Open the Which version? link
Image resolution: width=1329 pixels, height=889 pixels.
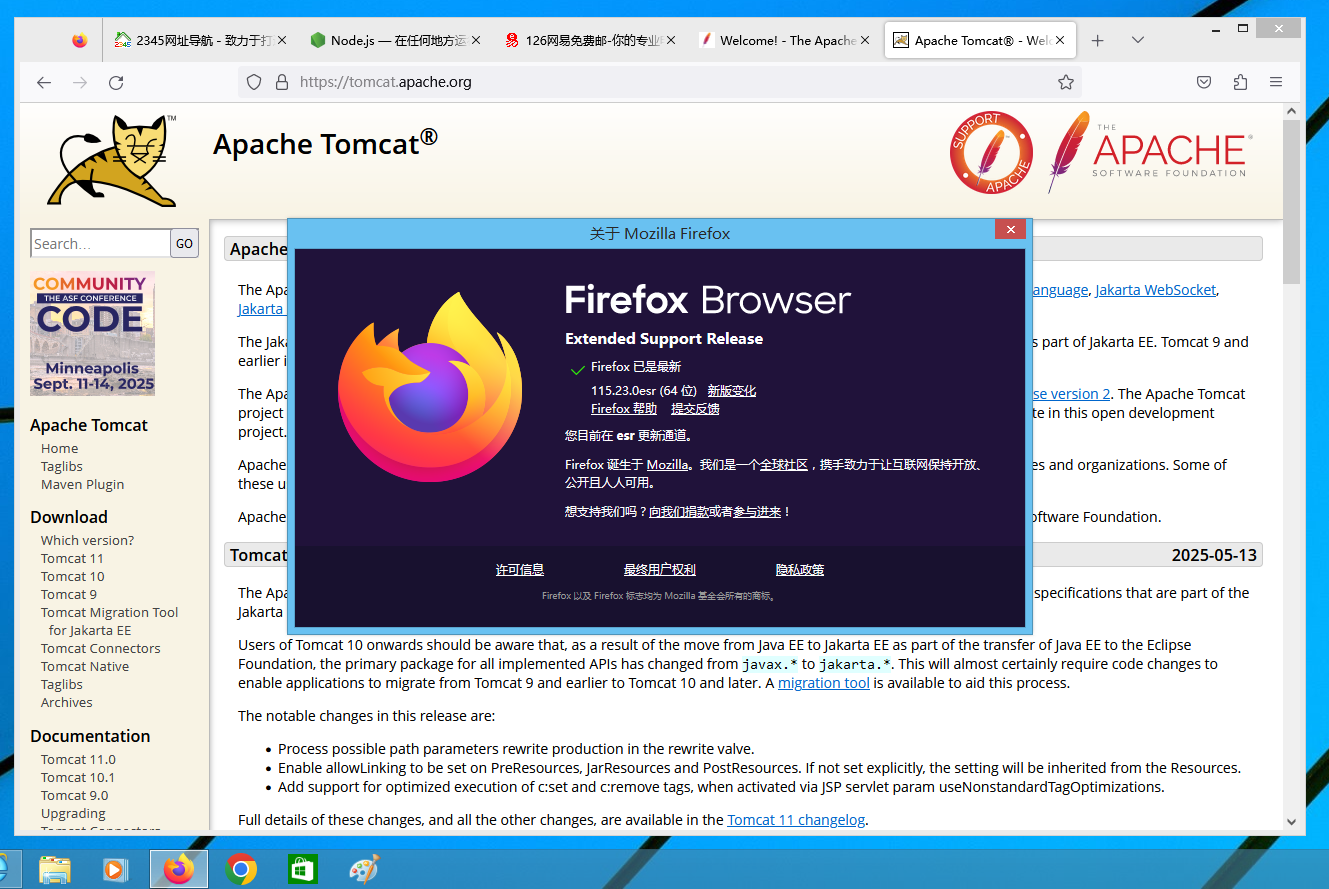point(87,540)
